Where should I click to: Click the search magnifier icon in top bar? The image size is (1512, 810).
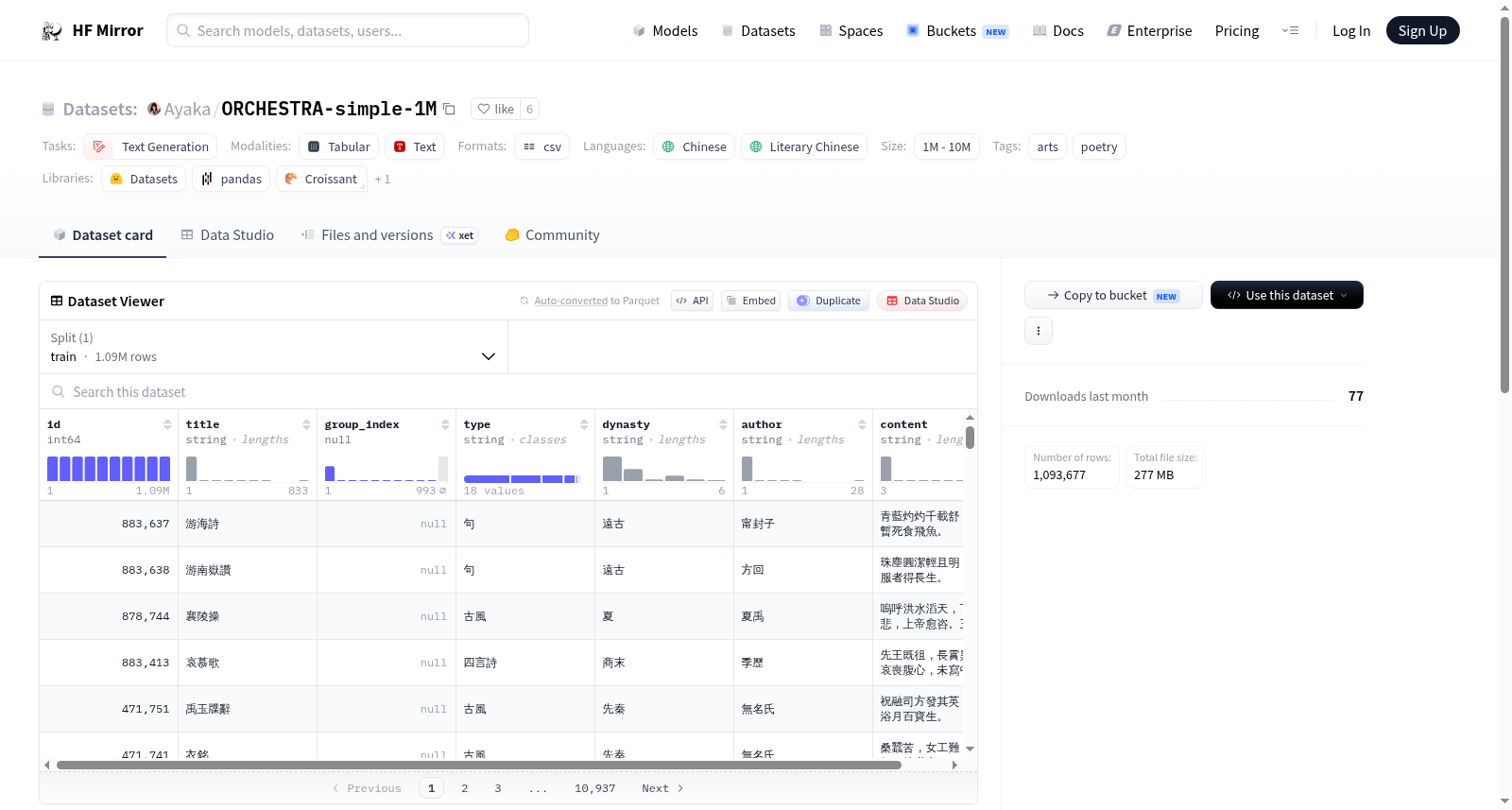click(184, 31)
